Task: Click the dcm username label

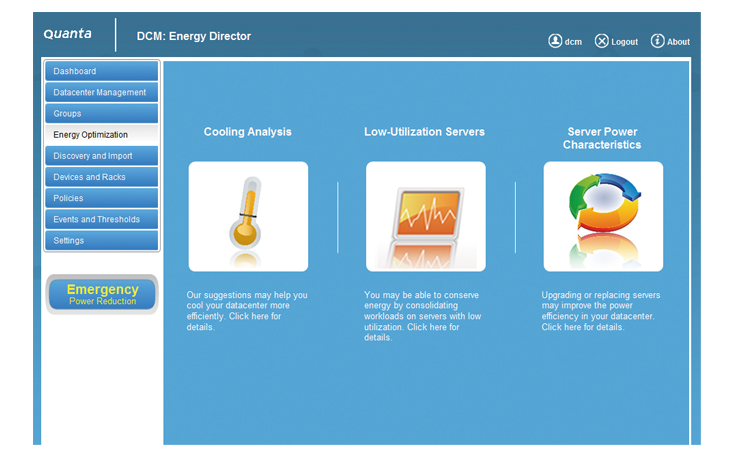Action: (x=573, y=42)
